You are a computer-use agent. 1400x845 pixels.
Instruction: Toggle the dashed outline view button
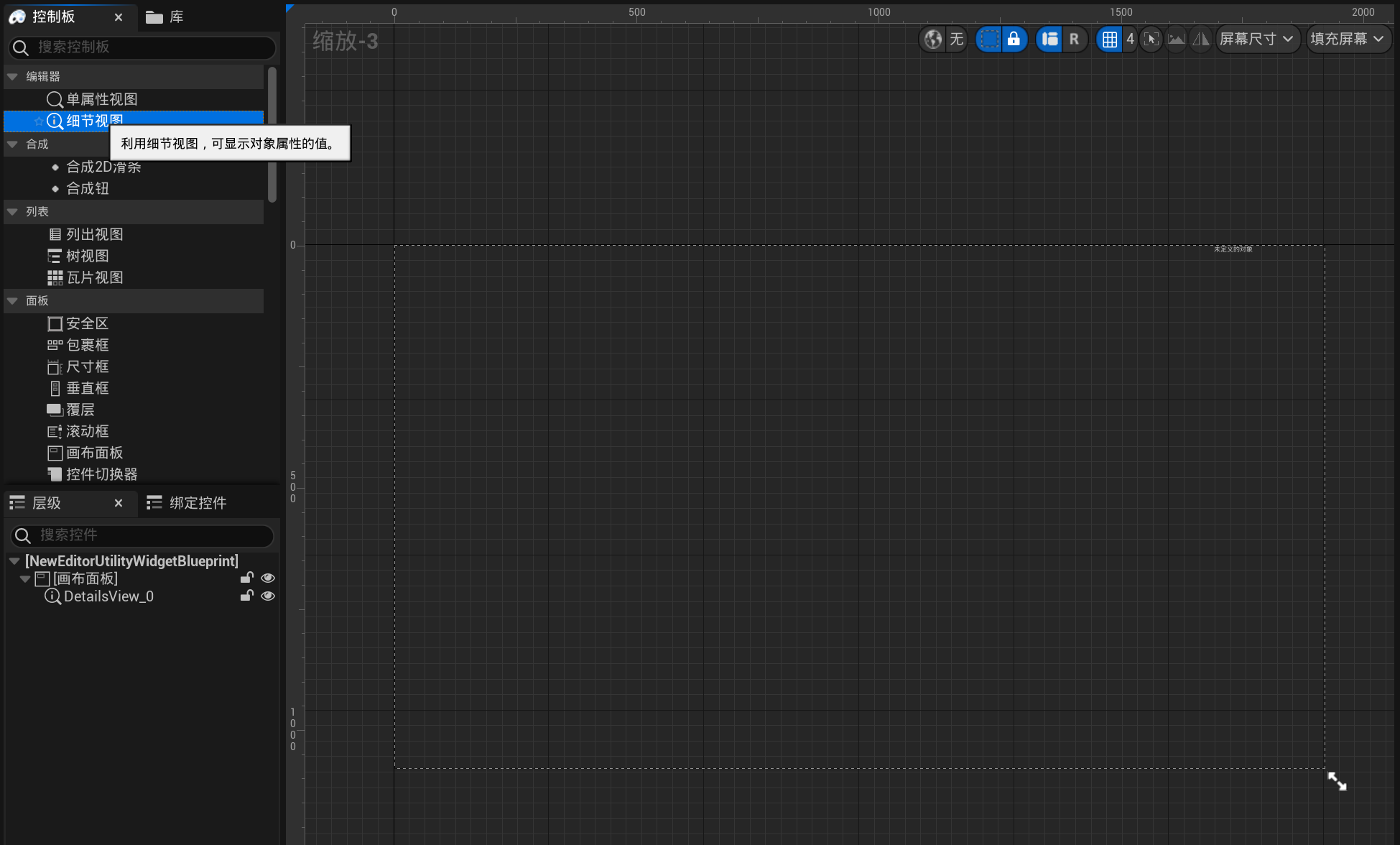tap(989, 39)
